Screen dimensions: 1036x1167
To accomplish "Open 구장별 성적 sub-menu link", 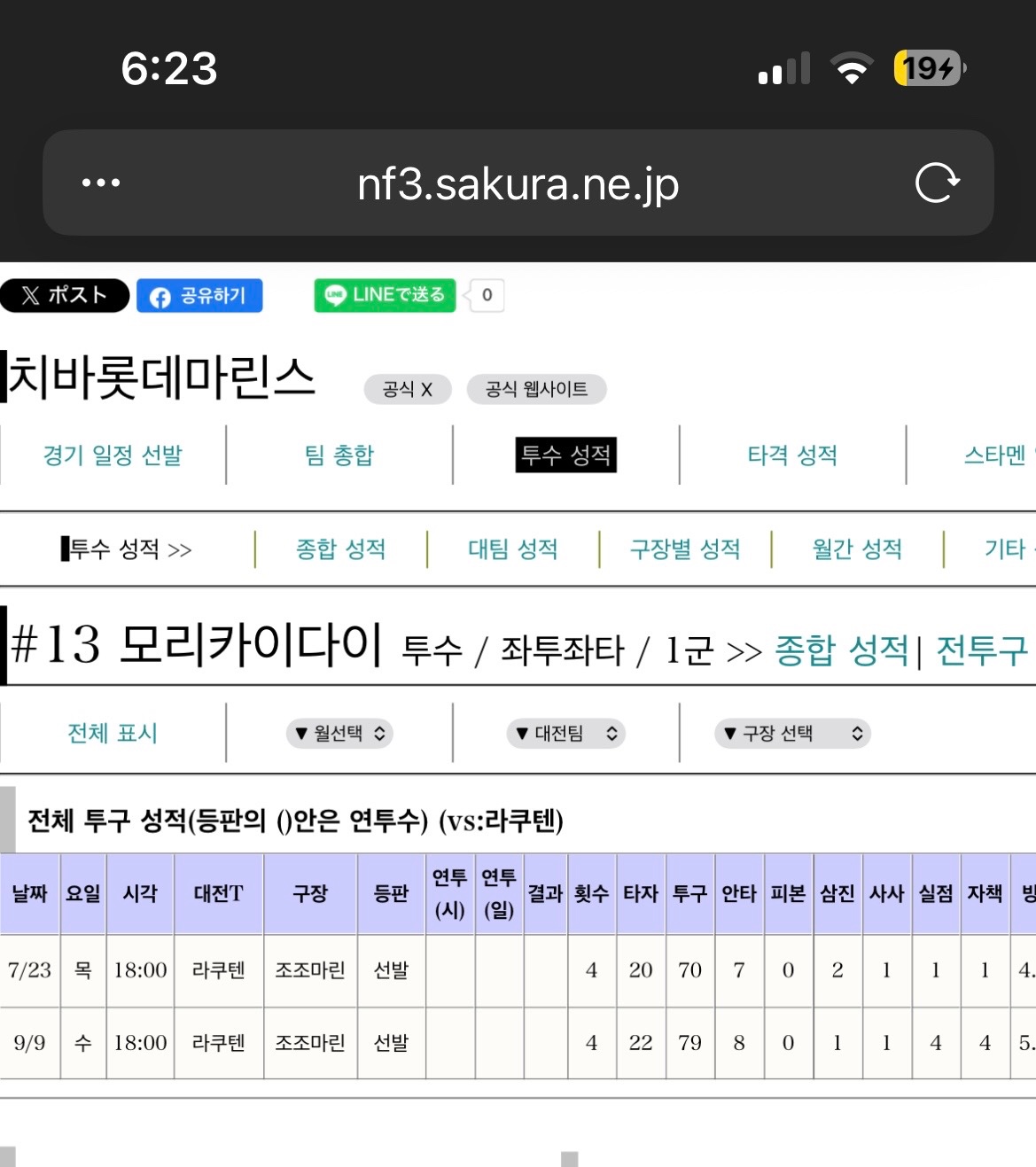I will pyautogui.click(x=684, y=548).
